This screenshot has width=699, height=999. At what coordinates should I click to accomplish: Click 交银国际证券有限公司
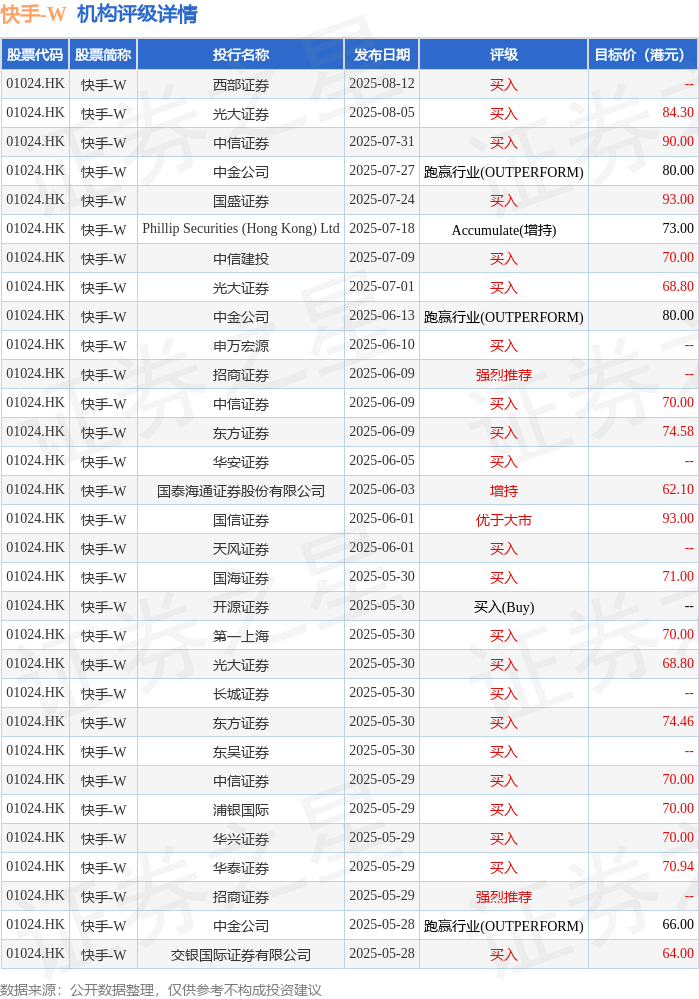pyautogui.click(x=241, y=954)
